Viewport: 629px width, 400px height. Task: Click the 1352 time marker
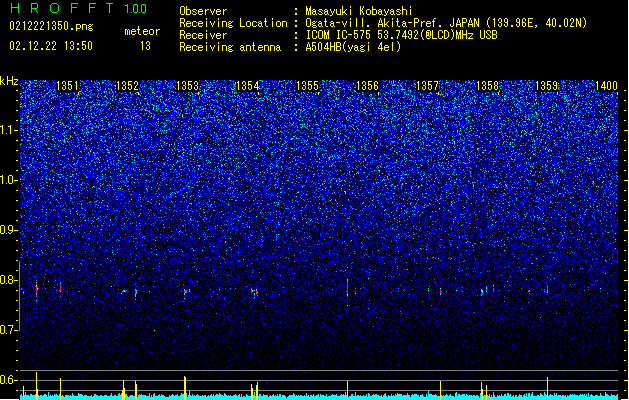pyautogui.click(x=127, y=86)
